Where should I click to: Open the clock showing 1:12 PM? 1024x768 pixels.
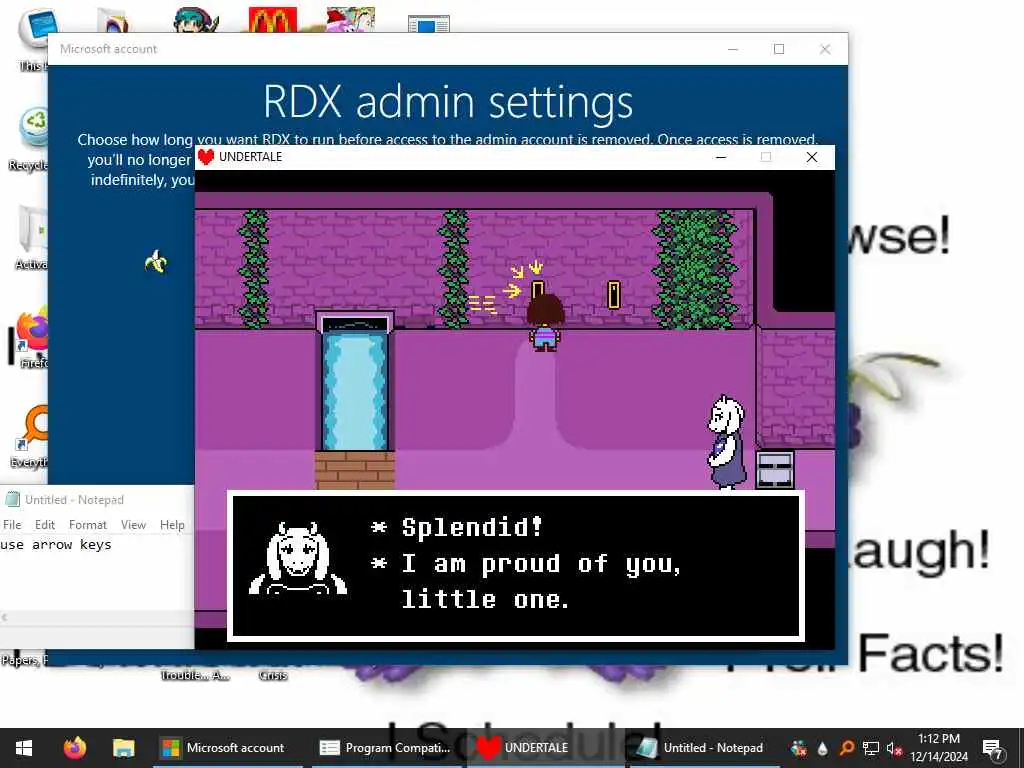(938, 748)
